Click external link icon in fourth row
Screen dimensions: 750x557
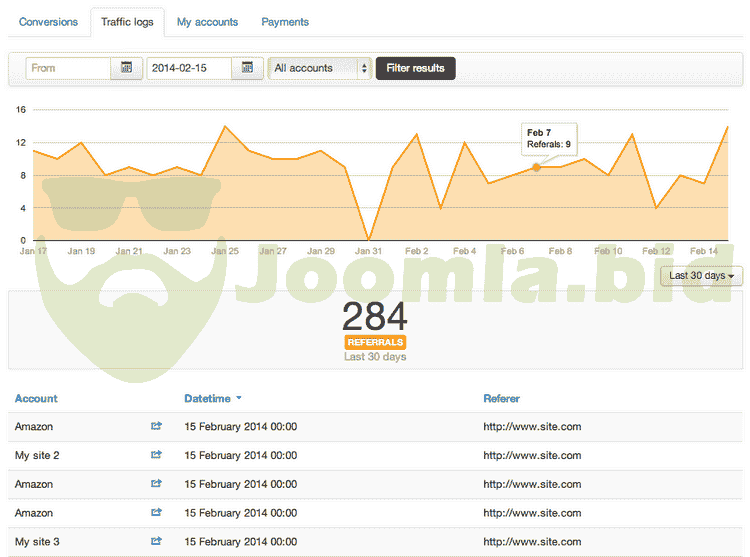(x=156, y=513)
